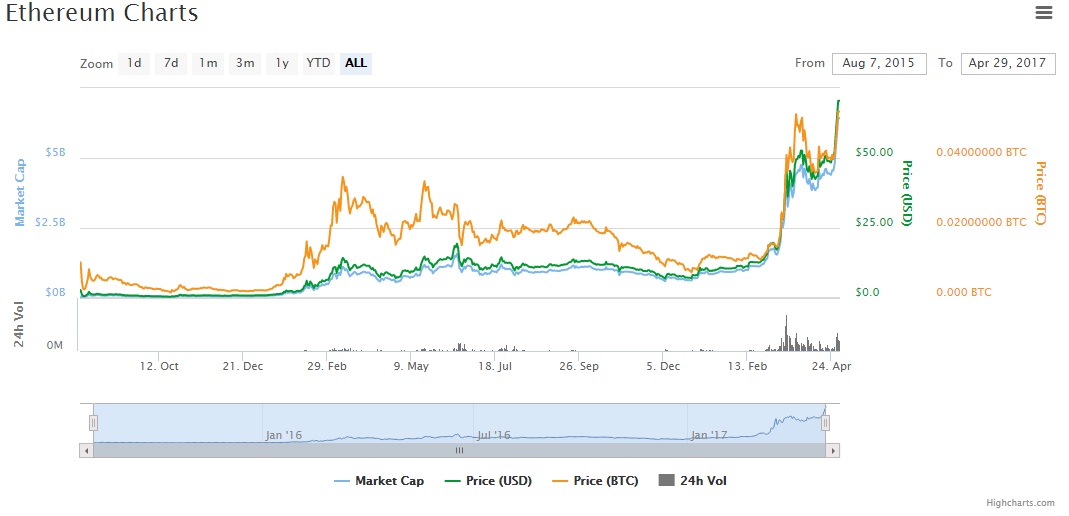Click the navigator left range handle
The height and width of the screenshot is (516, 1069).
pos(93,423)
